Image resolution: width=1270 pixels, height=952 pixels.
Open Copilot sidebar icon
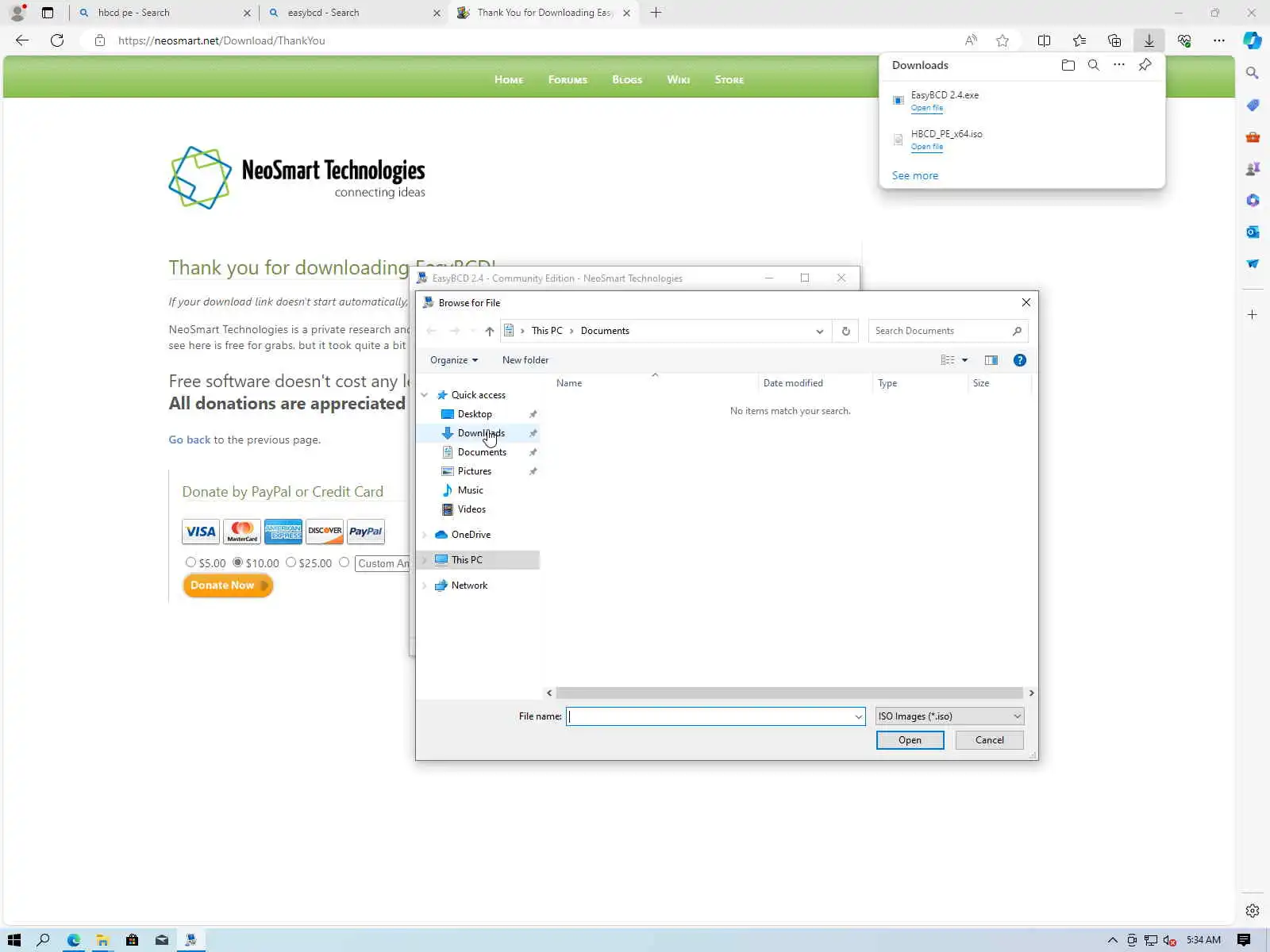point(1253,40)
